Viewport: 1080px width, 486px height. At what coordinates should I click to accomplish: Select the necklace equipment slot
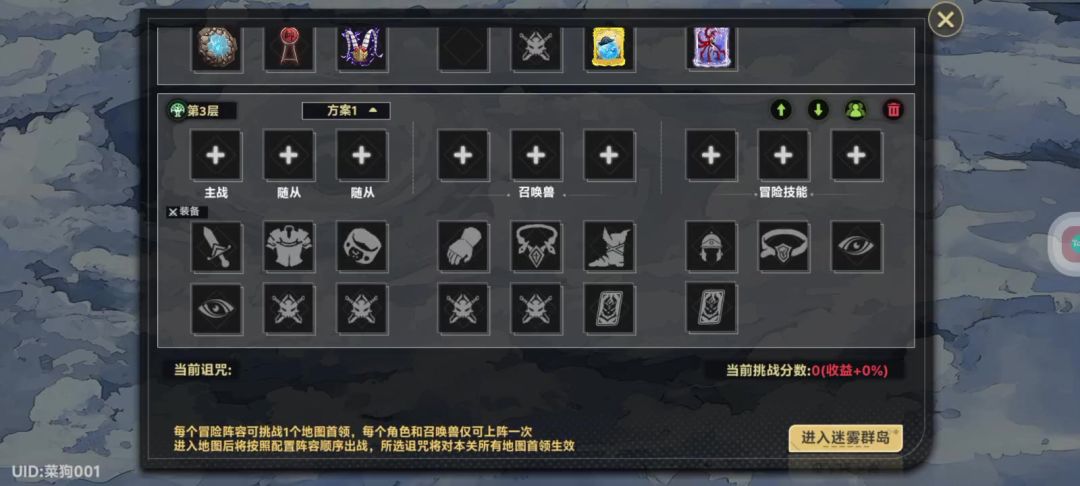pos(536,246)
